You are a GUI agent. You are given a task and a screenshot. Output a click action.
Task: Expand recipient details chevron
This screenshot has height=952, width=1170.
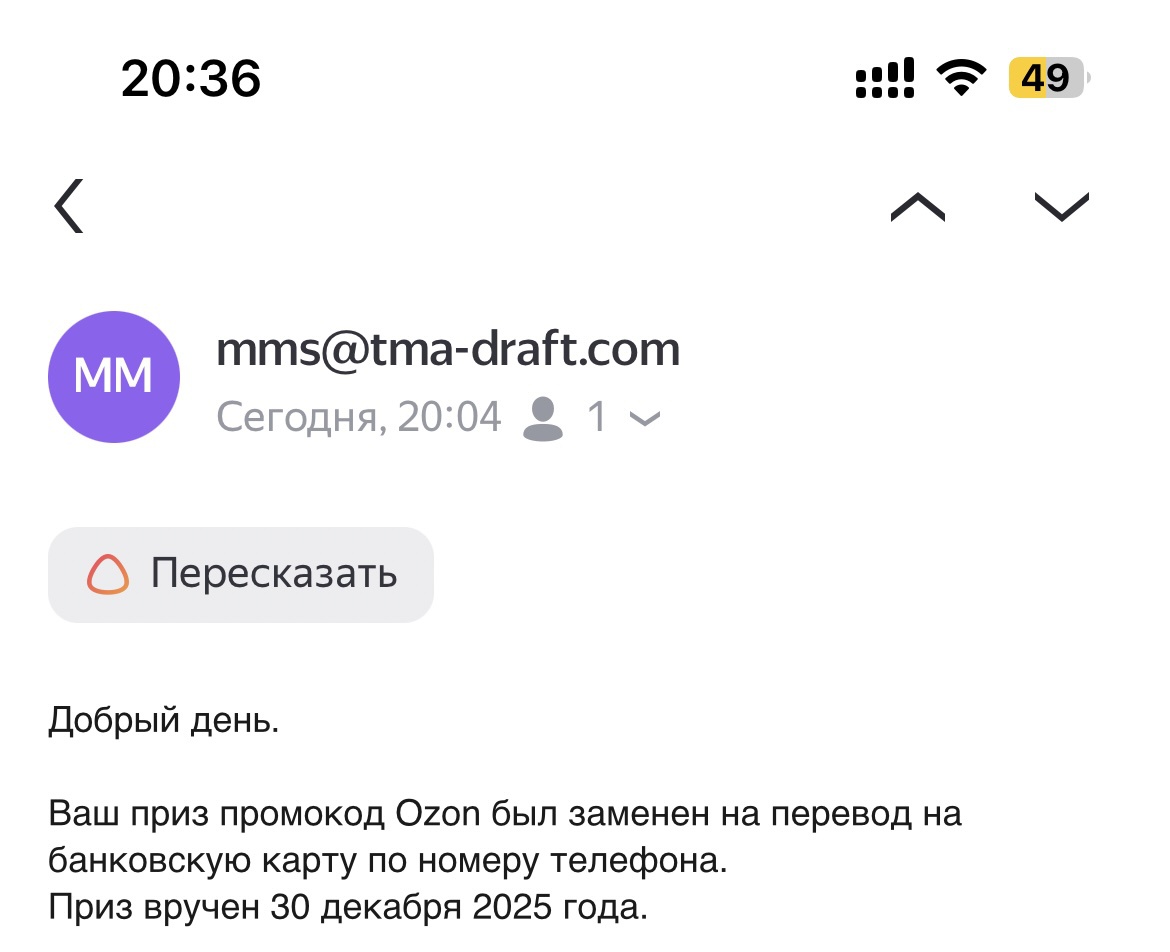tap(646, 420)
